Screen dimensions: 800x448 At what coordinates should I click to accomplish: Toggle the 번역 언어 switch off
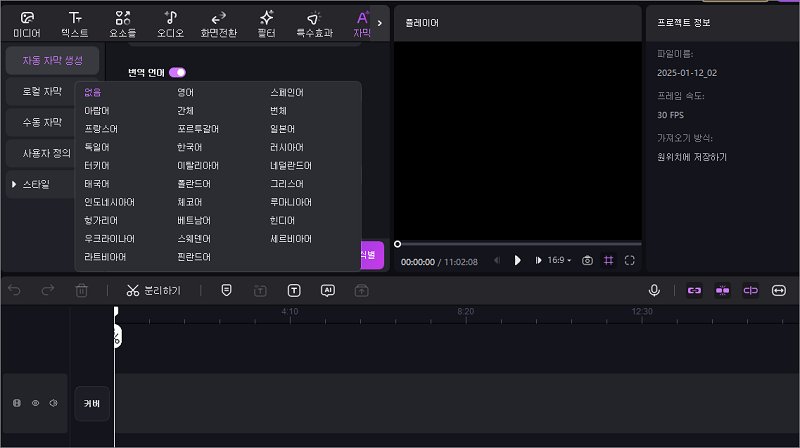[x=177, y=72]
